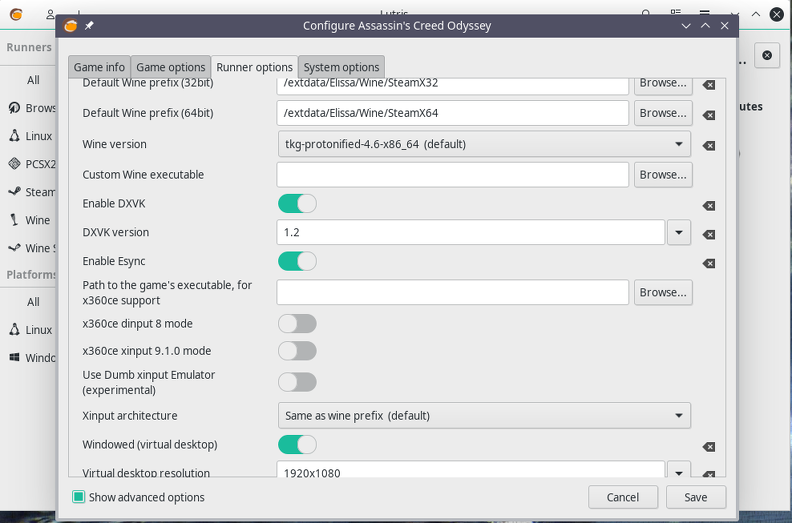Viewport: 792px width, 523px height.
Task: Reset the Enable DXVK setting
Action: click(x=709, y=206)
